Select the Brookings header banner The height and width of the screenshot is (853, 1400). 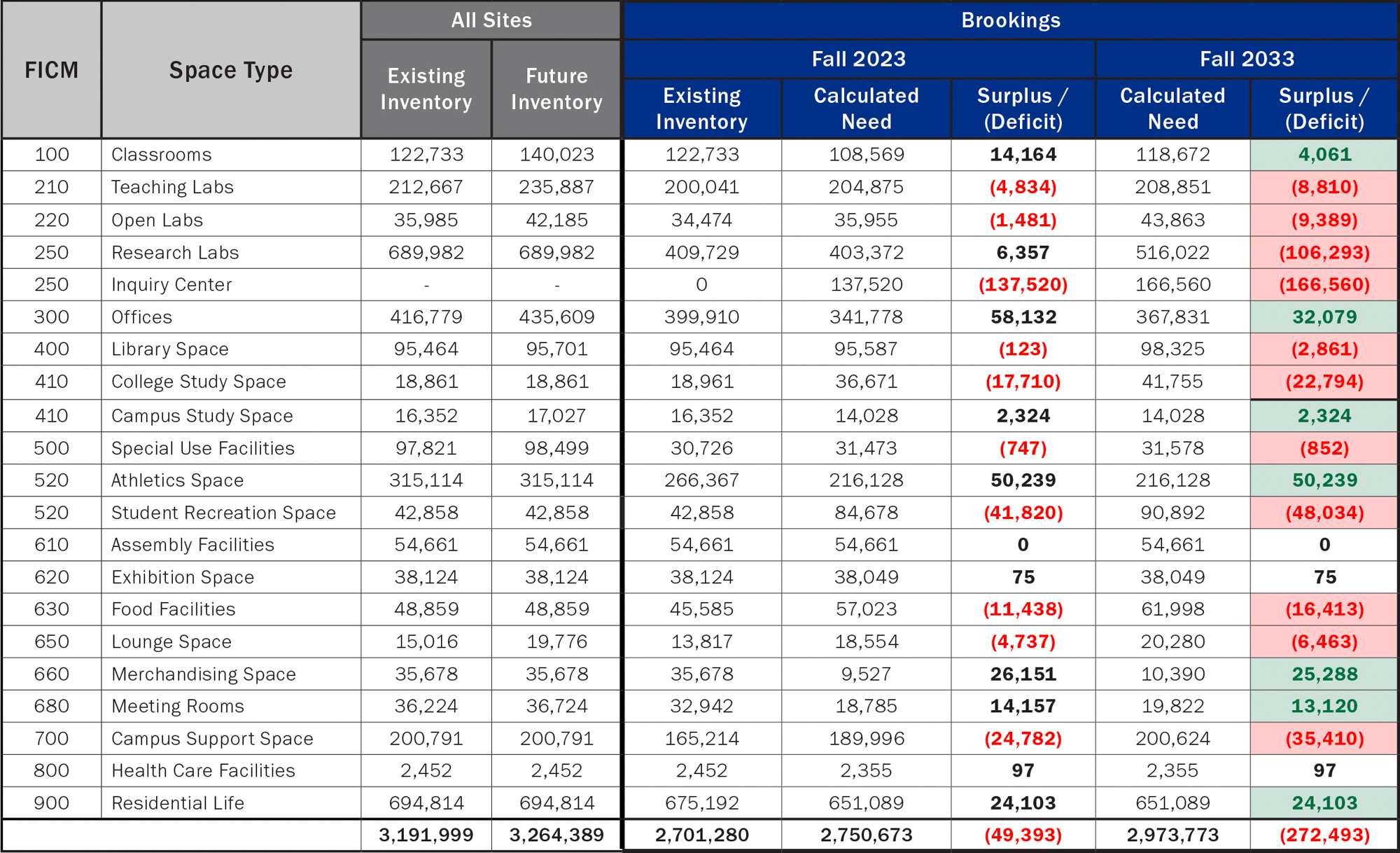(x=1010, y=20)
